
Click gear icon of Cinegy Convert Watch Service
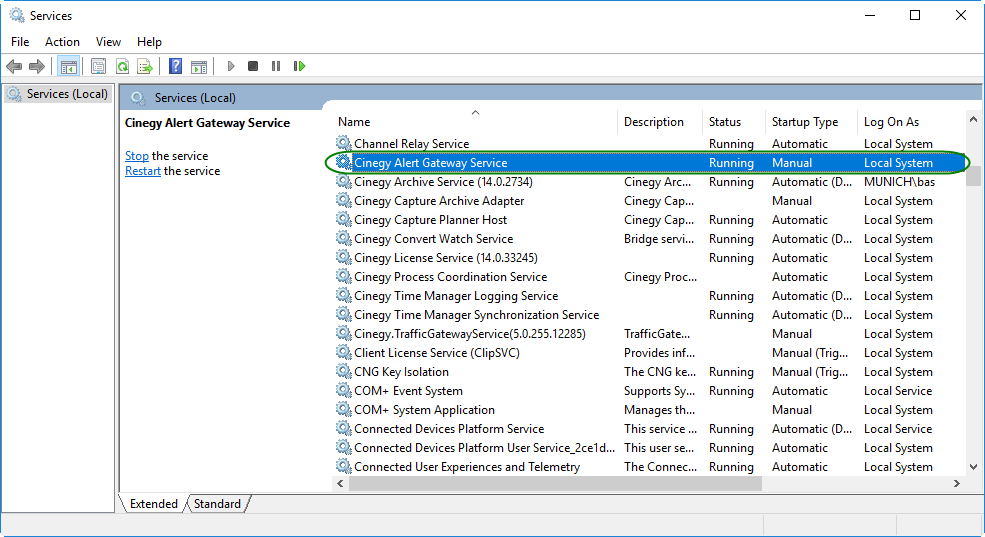point(344,239)
